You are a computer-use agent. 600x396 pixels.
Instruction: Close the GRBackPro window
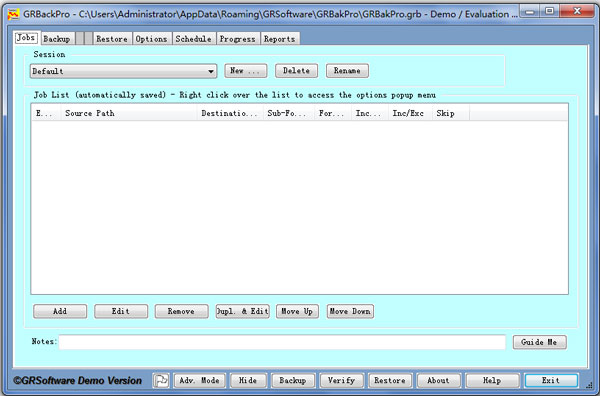click(x=577, y=11)
